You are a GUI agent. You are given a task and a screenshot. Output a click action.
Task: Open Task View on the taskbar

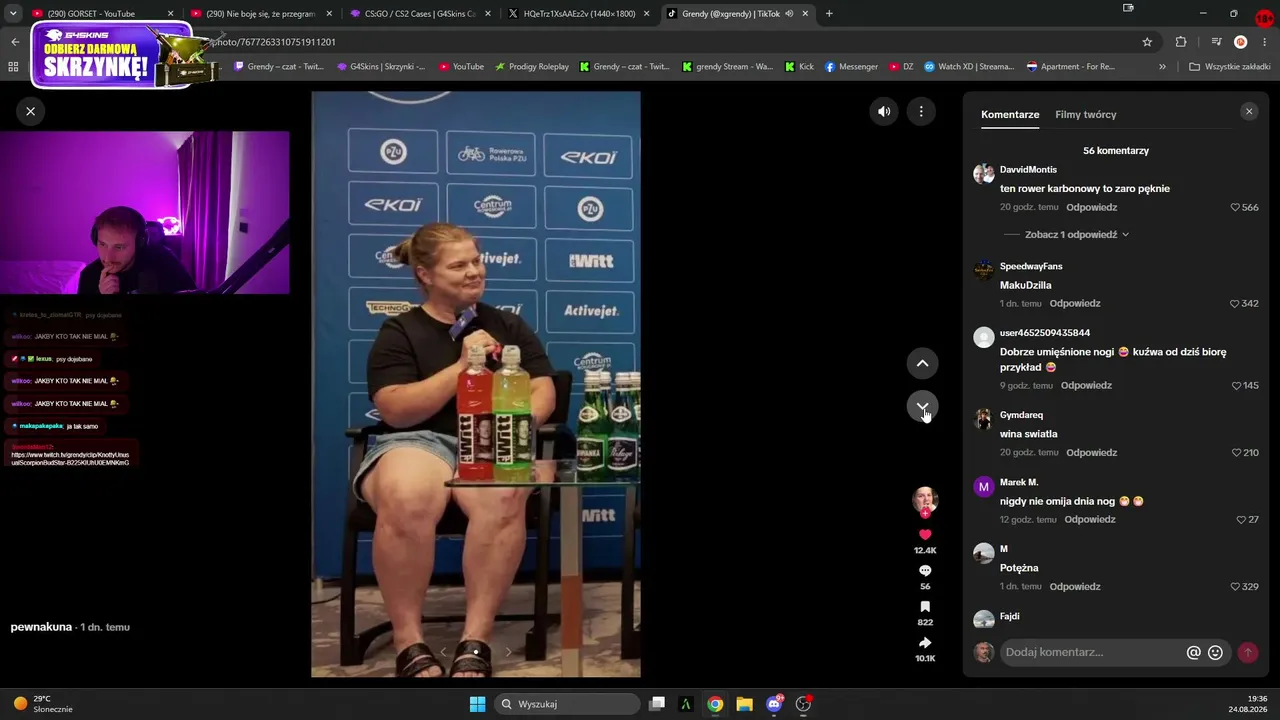[x=657, y=704]
